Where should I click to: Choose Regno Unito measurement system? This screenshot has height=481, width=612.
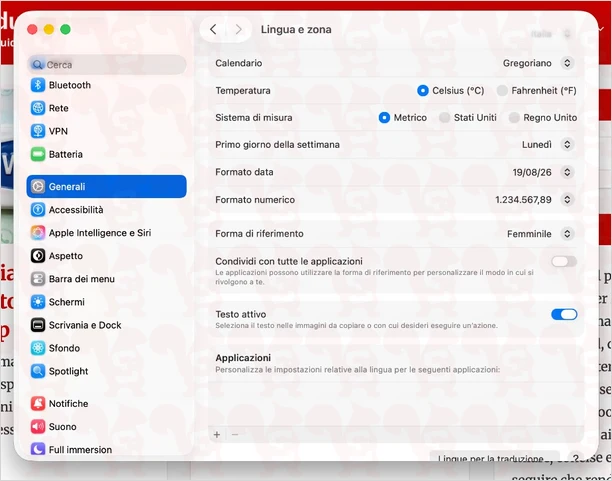[514, 118]
